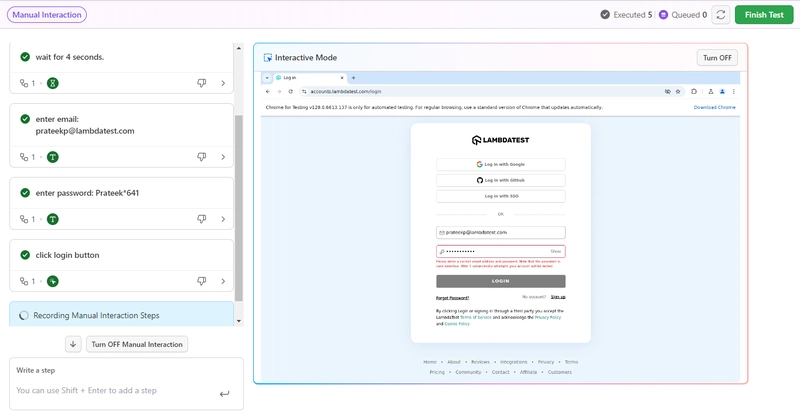800x419 pixels.
Task: Expand the 'wait for 4 seconds' step
Action: (x=223, y=83)
